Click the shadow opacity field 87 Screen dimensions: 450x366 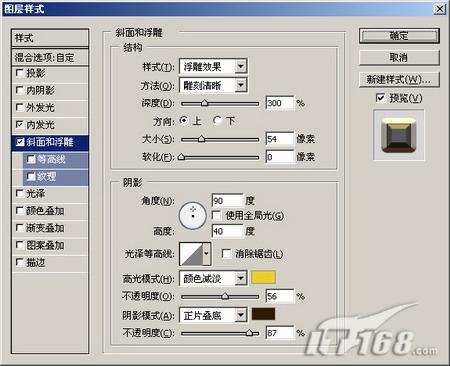tap(280, 333)
